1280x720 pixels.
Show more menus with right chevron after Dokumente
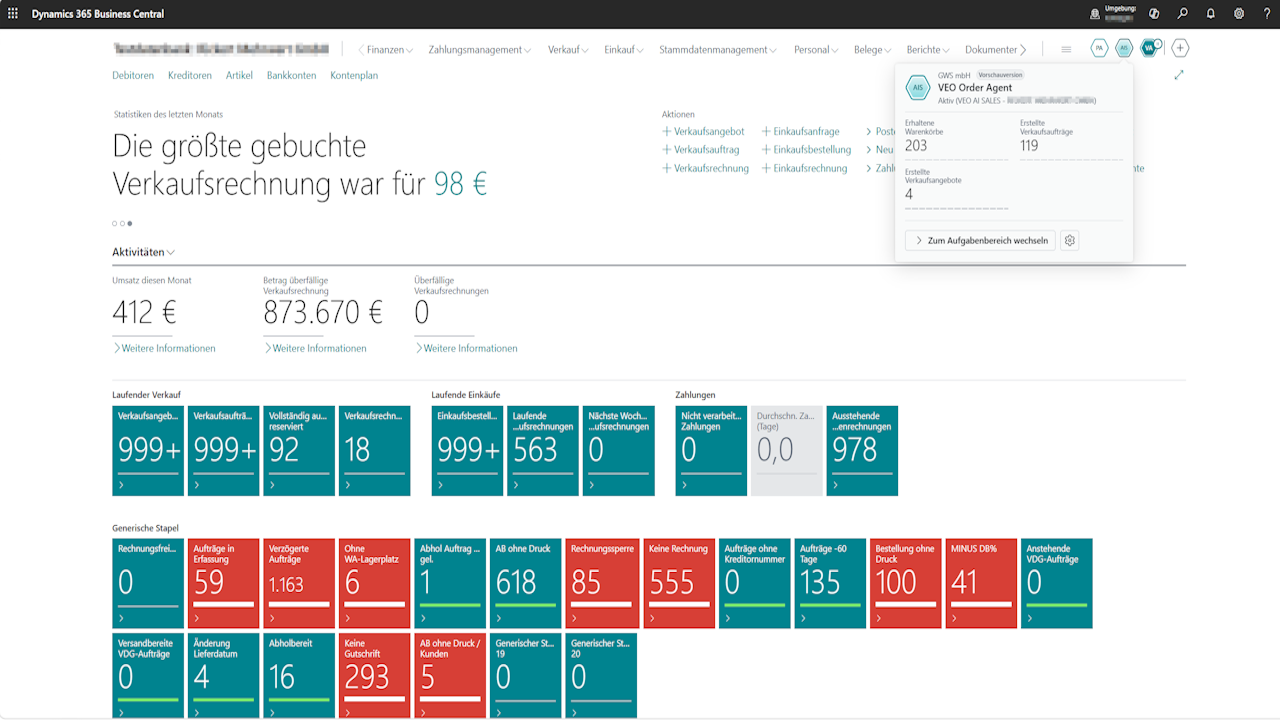(x=1023, y=49)
